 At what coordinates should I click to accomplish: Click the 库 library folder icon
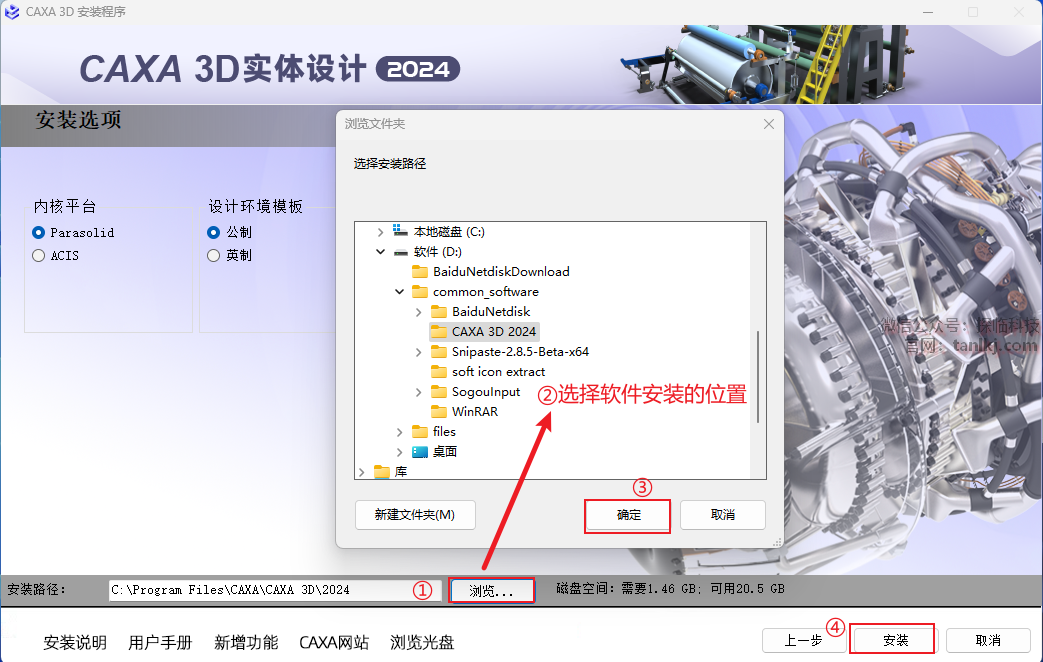[x=382, y=472]
